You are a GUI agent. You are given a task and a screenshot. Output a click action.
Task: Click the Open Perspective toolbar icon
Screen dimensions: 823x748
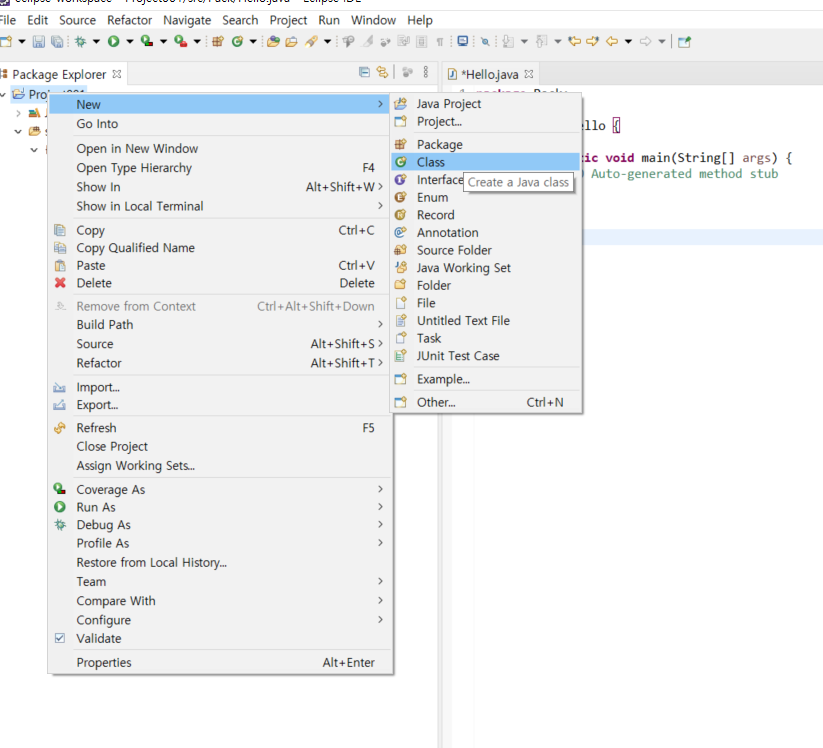(x=684, y=41)
